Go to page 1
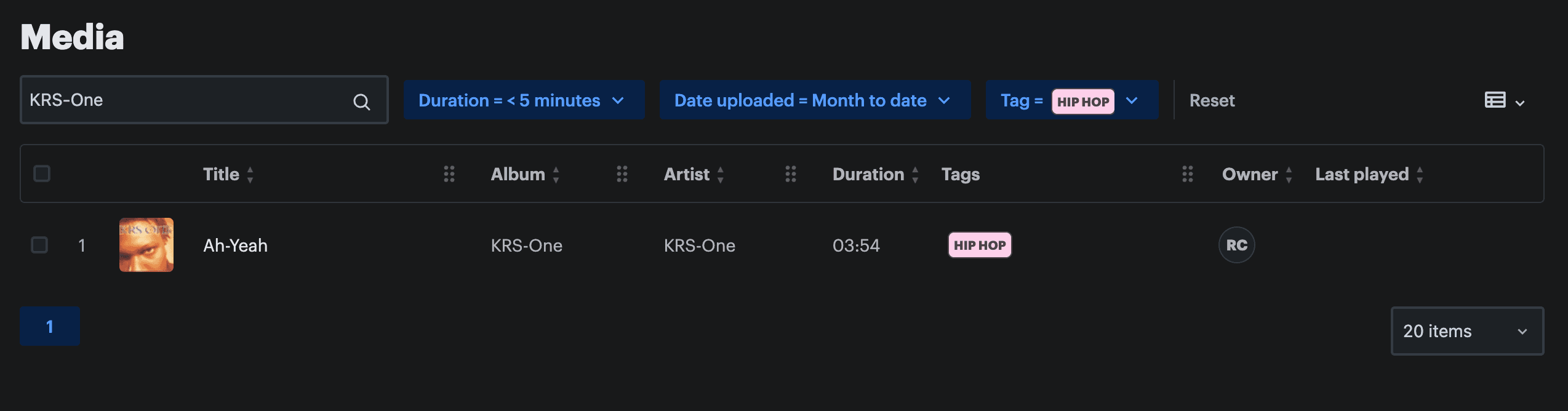 tap(50, 326)
